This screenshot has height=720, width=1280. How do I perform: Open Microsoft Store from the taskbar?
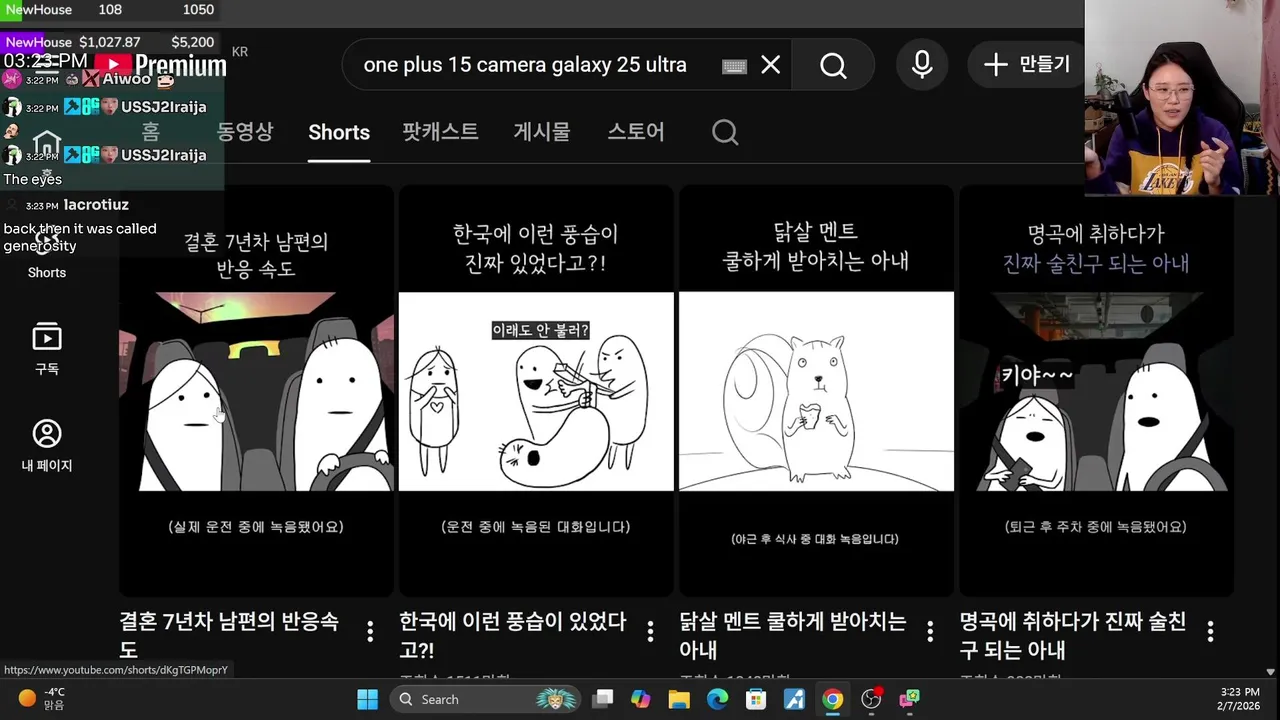[756, 699]
